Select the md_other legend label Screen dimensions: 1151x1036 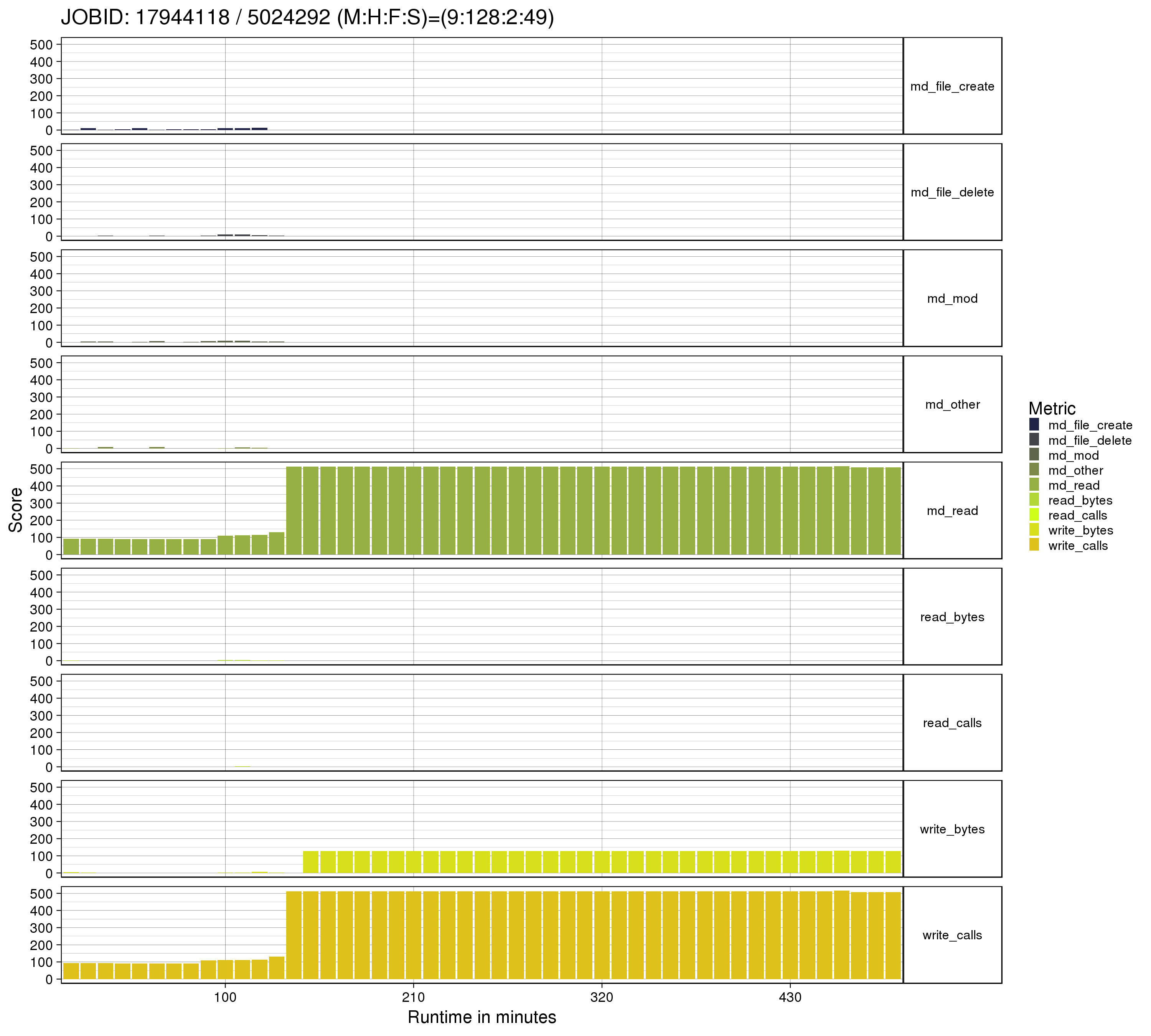[x=1075, y=471]
